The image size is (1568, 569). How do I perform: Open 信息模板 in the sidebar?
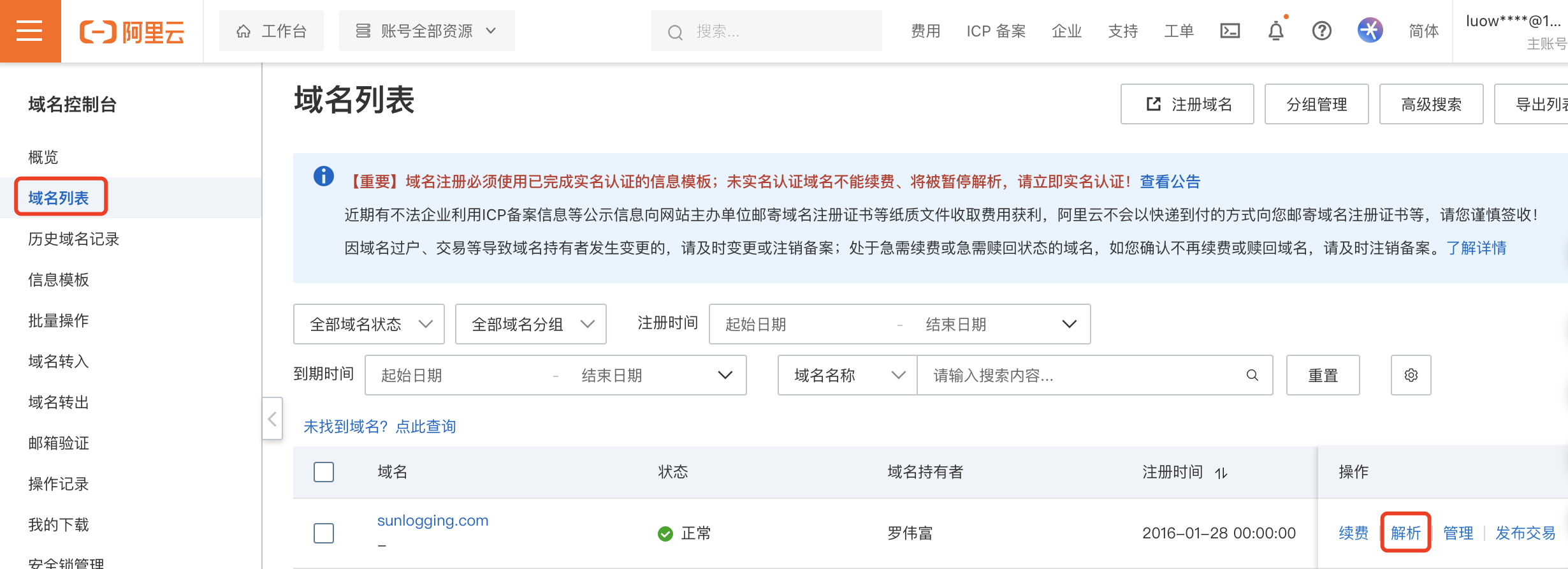(59, 279)
